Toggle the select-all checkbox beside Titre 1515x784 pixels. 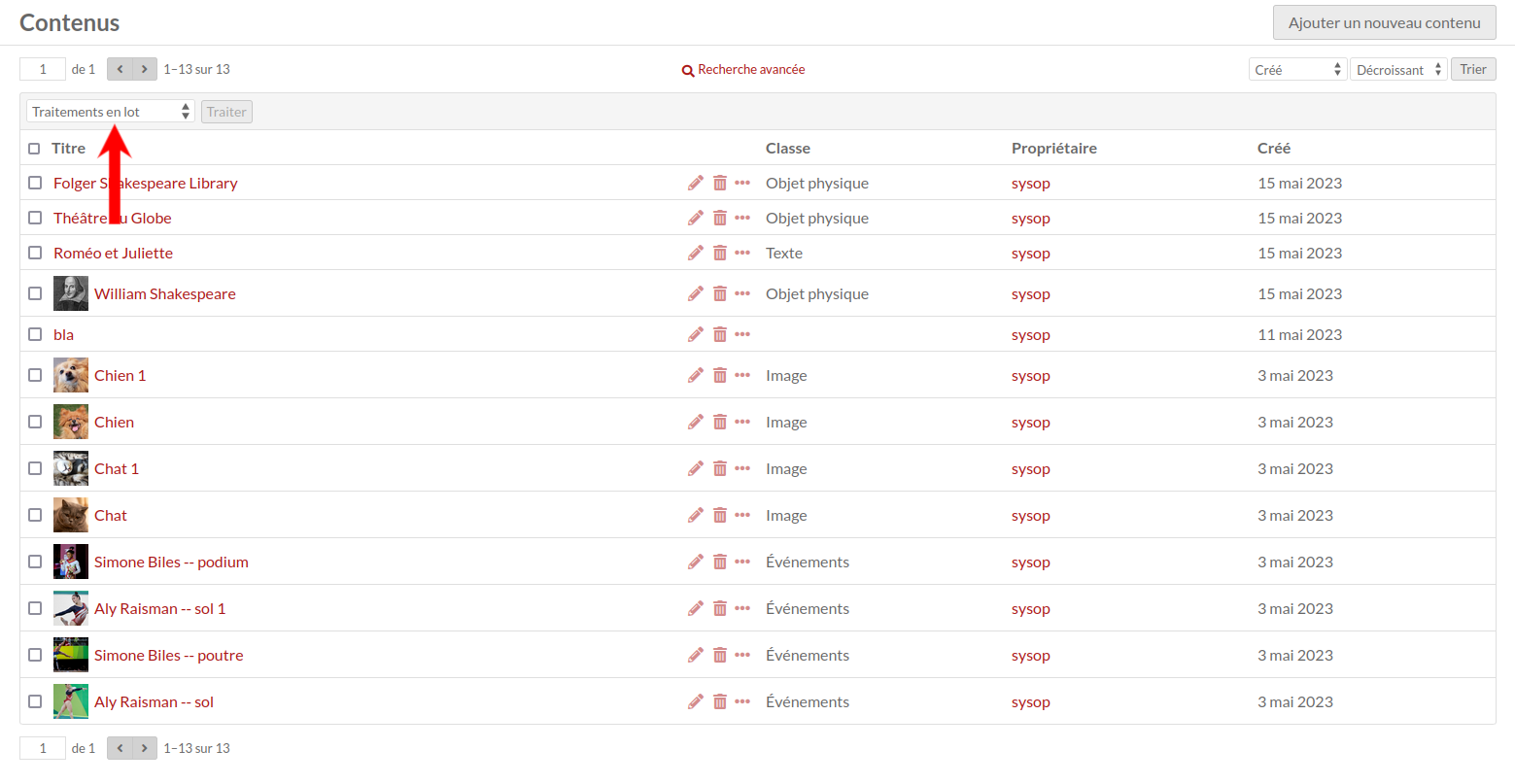(x=34, y=149)
